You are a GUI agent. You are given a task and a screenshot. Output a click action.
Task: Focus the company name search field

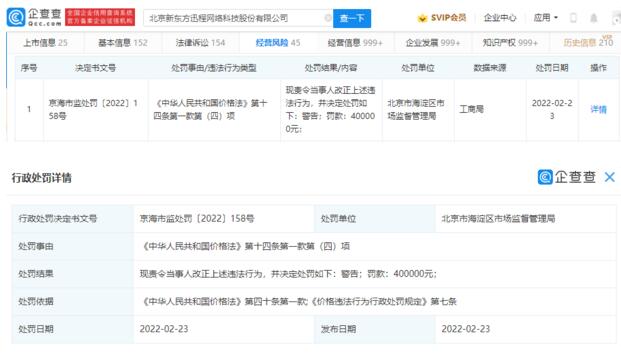pyautogui.click(x=238, y=18)
